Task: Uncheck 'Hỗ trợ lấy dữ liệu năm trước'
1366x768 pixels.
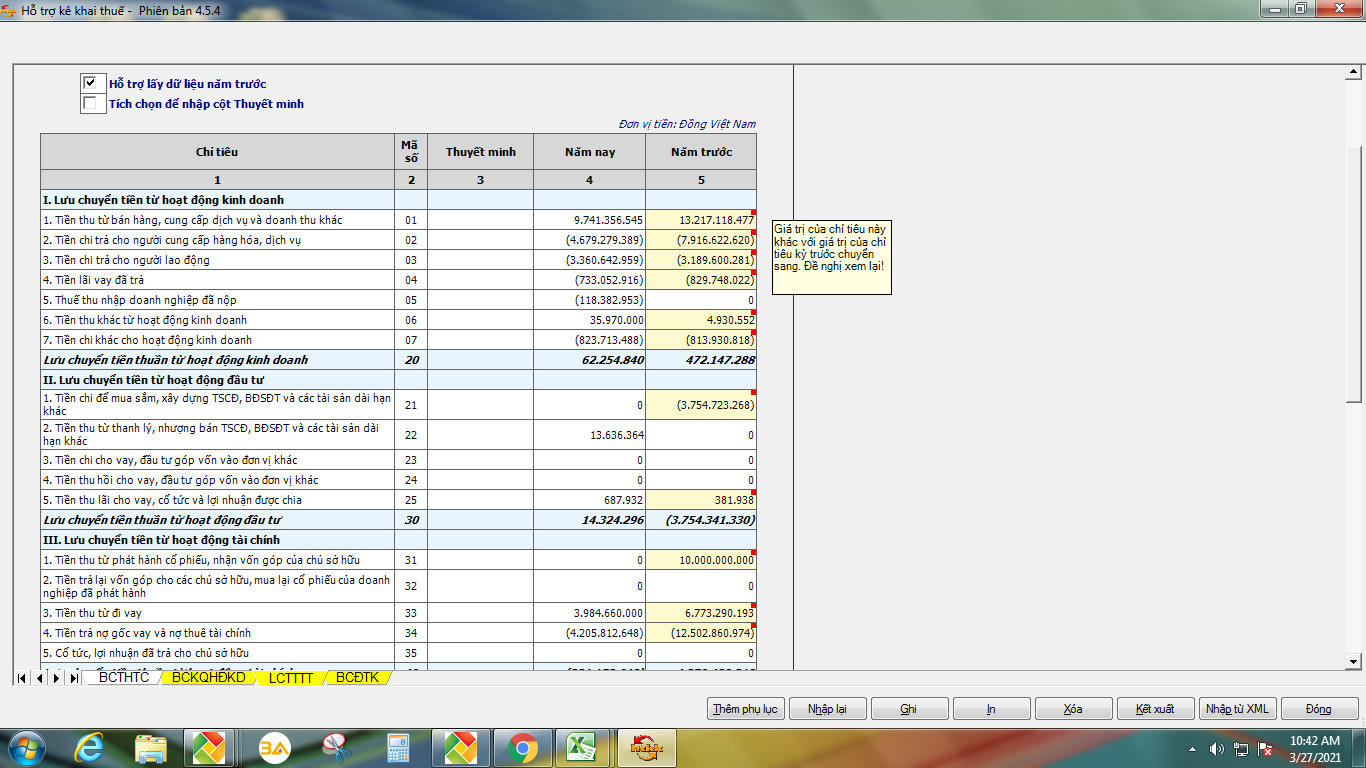Action: pos(91,83)
